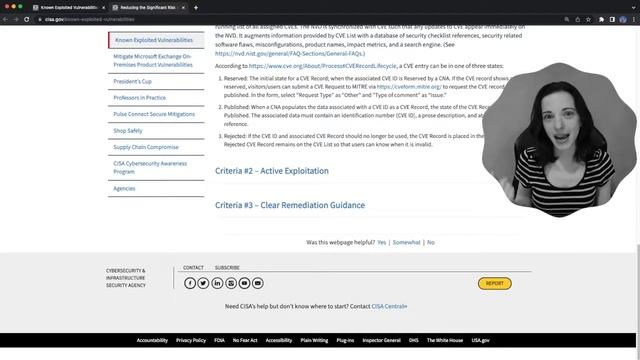Open the browser profile avatar
This screenshot has width=640, height=360.
(x=623, y=19)
